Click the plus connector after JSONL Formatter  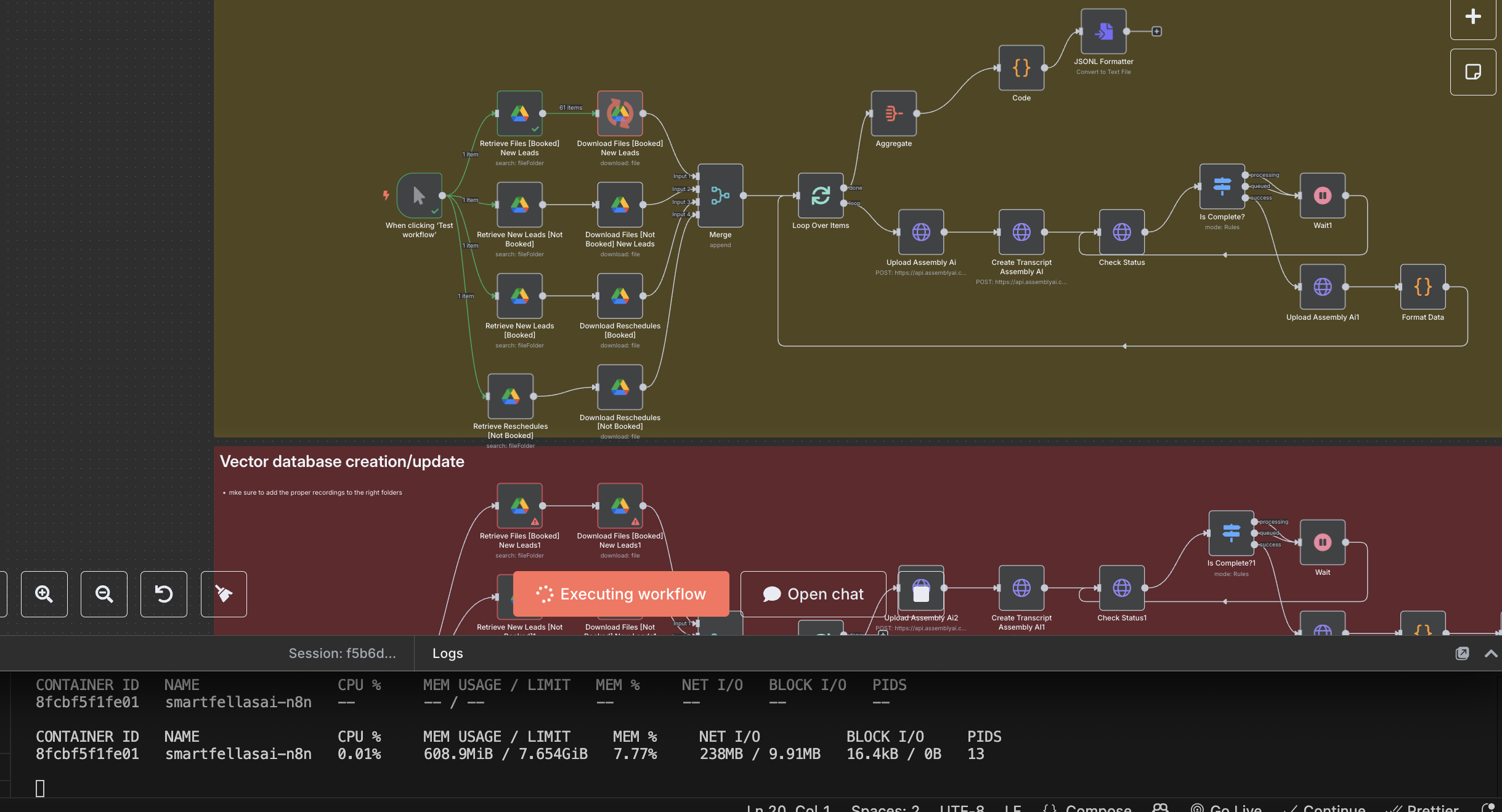(1156, 31)
